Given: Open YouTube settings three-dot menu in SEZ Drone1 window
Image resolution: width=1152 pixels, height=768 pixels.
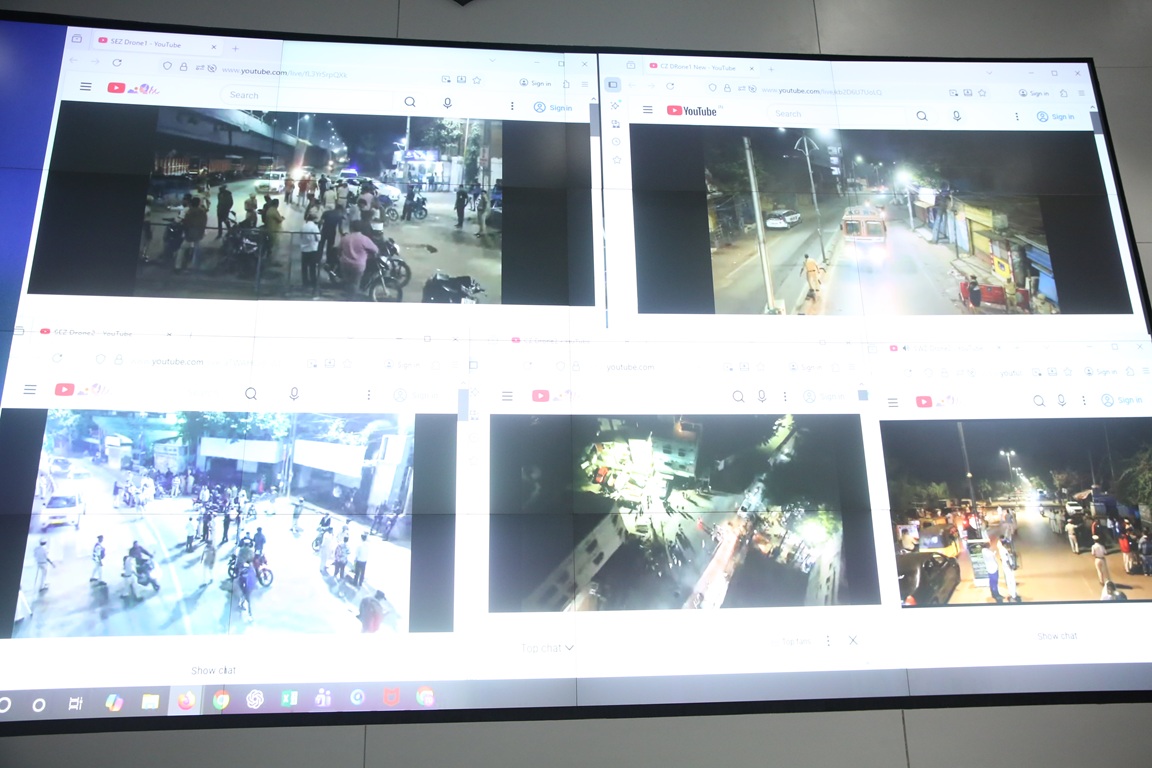Looking at the screenshot, I should 512,105.
